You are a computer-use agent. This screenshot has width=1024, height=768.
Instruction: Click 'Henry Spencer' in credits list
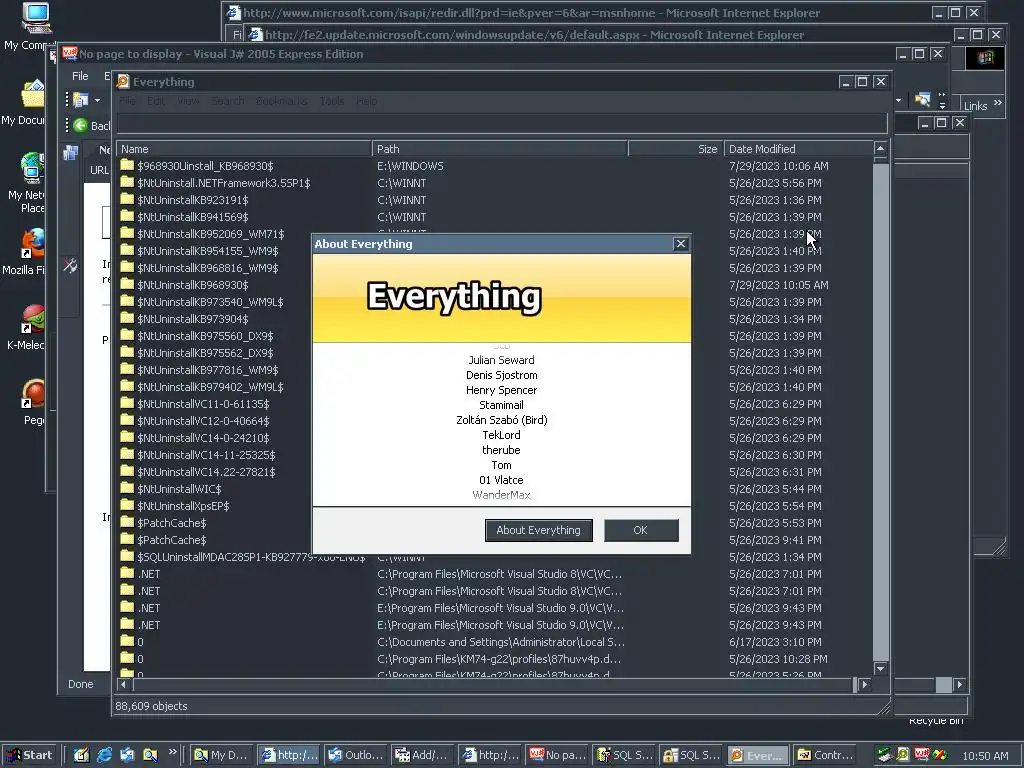[x=502, y=390]
